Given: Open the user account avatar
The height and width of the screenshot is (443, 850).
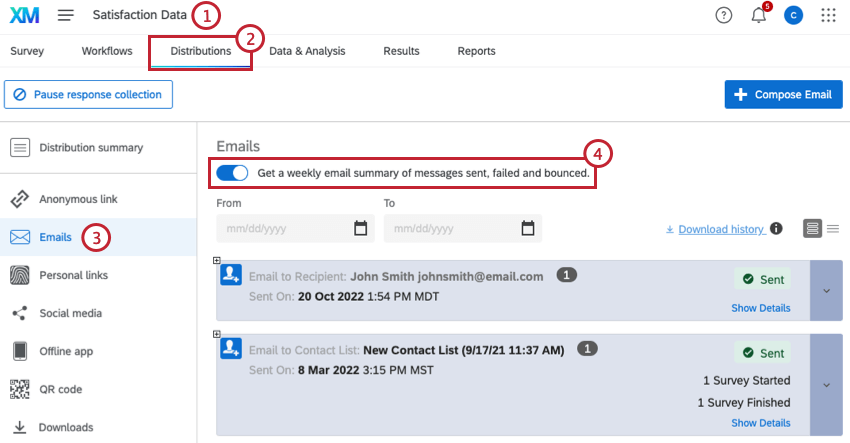Looking at the screenshot, I should [x=793, y=15].
